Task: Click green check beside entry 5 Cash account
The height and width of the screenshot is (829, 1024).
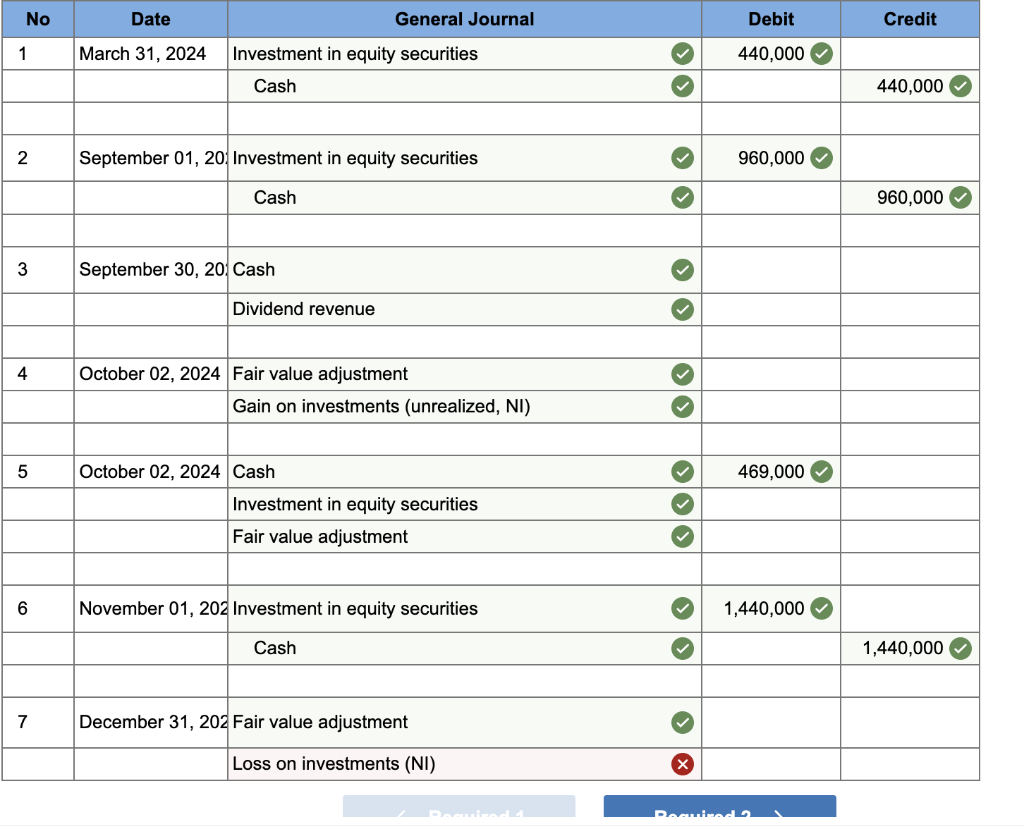Action: 682,472
